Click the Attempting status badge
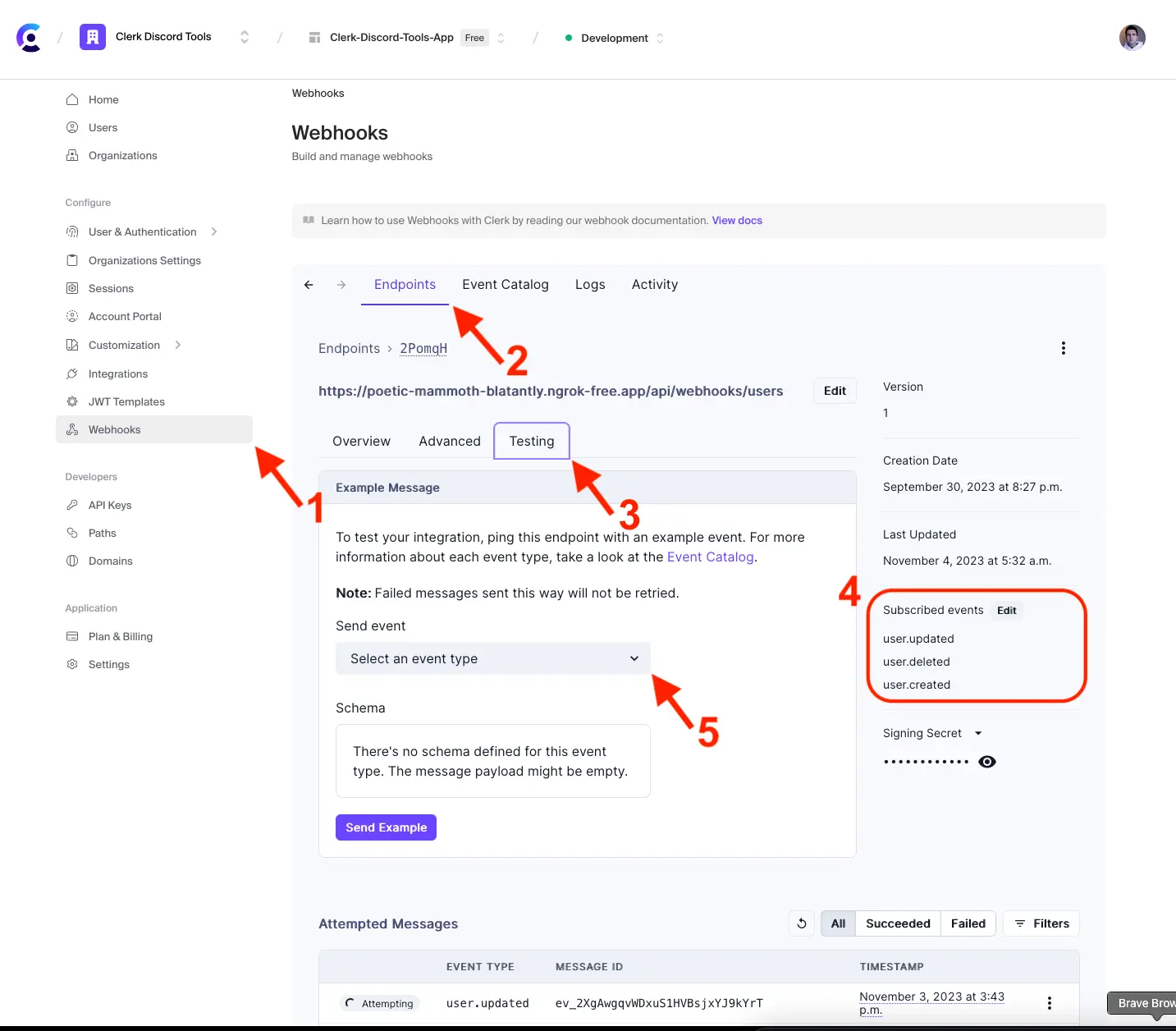1176x1031 pixels. coord(379,1003)
